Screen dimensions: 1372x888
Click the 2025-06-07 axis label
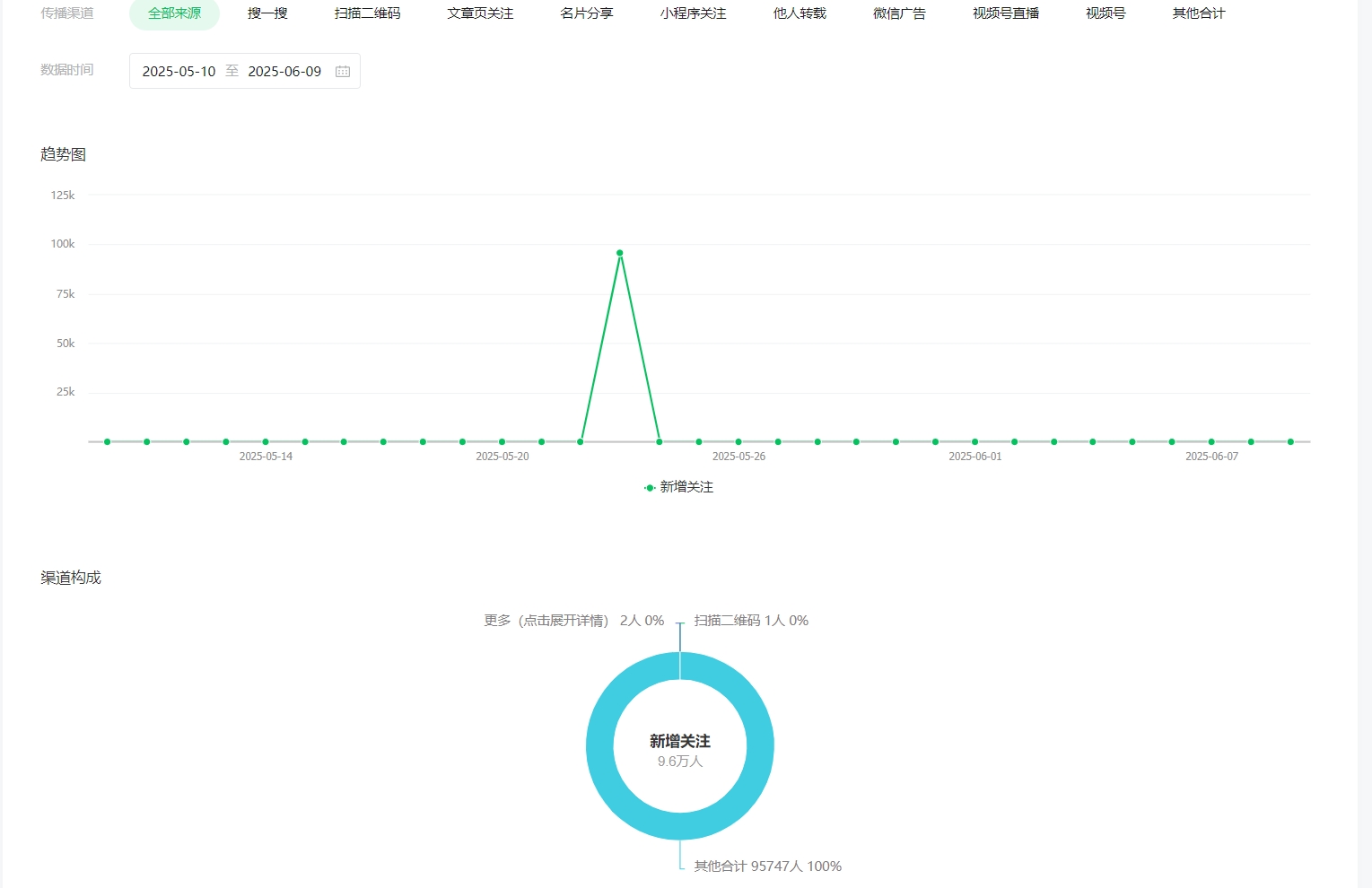tap(1211, 457)
